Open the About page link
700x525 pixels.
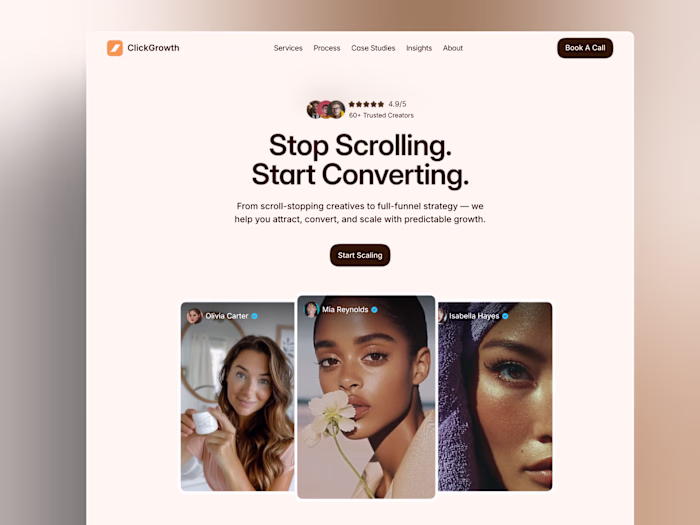click(x=453, y=48)
